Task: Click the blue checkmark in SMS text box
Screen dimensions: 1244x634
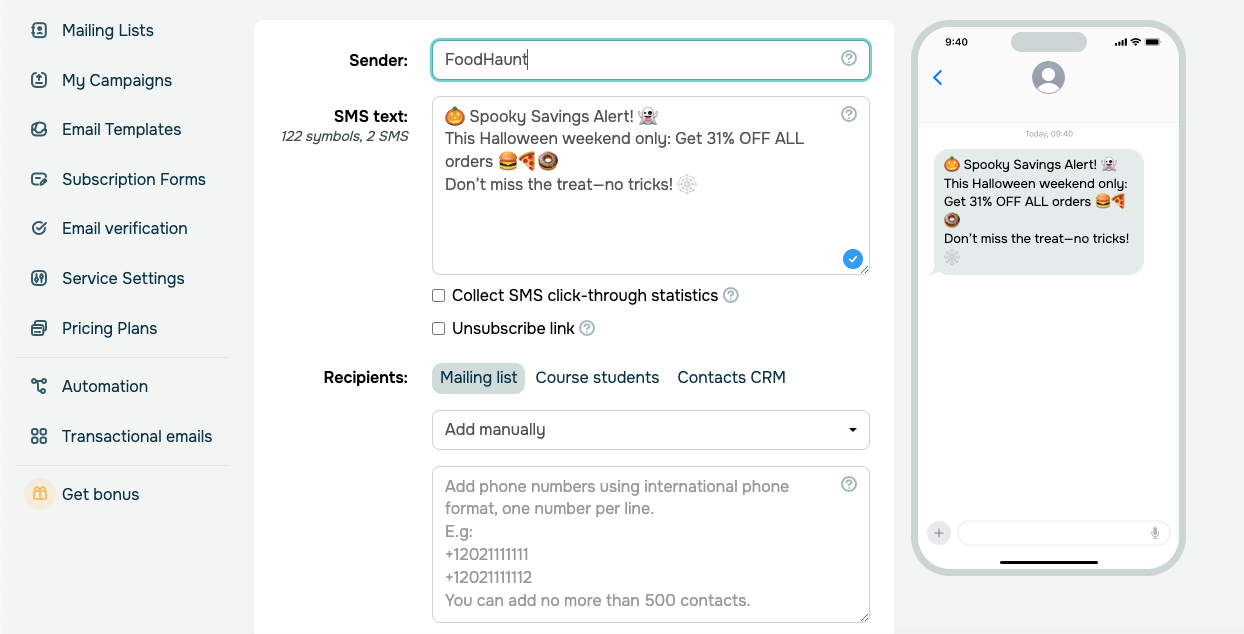Action: (852, 259)
